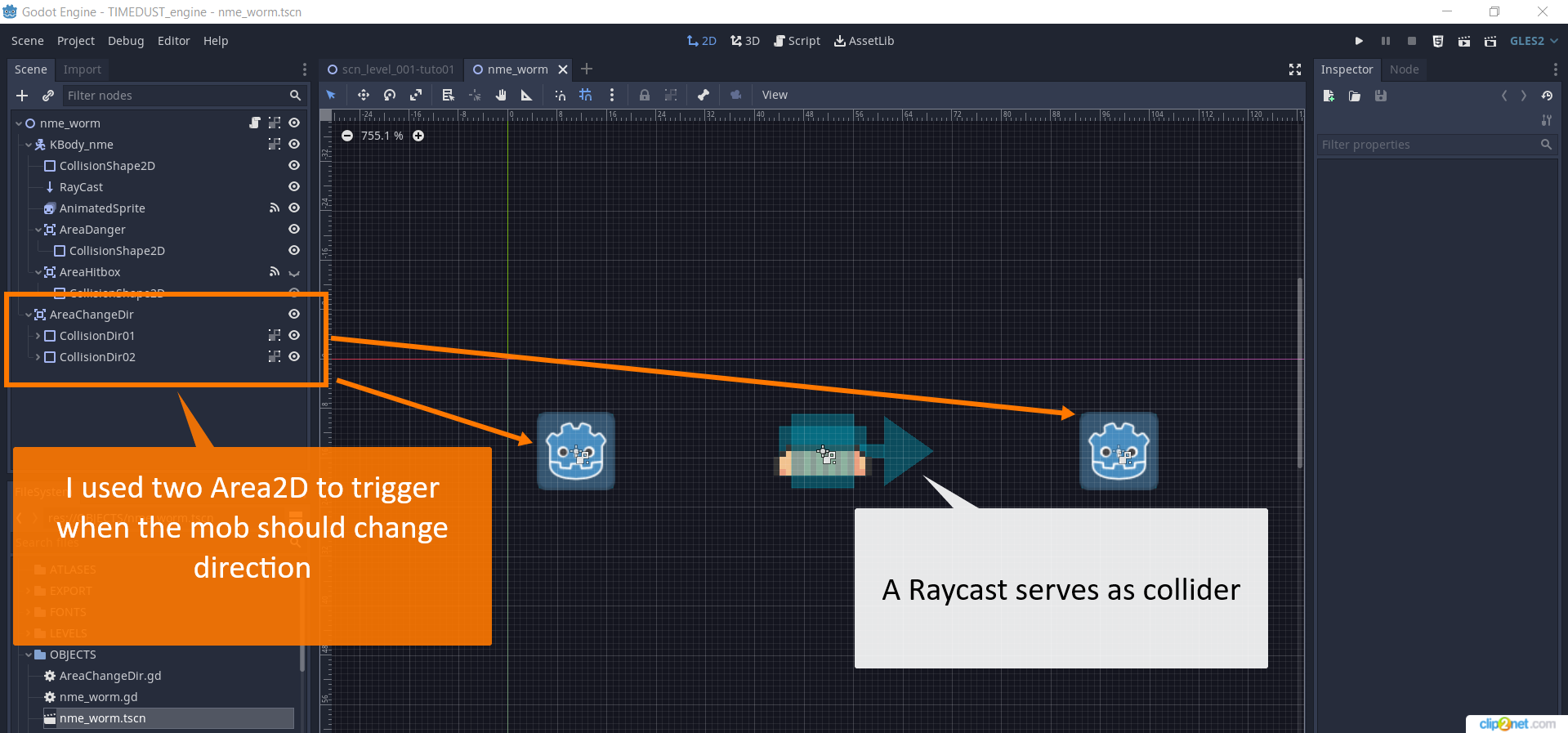Click the change pivot tool icon
This screenshot has height=733, width=1568.
point(475,95)
